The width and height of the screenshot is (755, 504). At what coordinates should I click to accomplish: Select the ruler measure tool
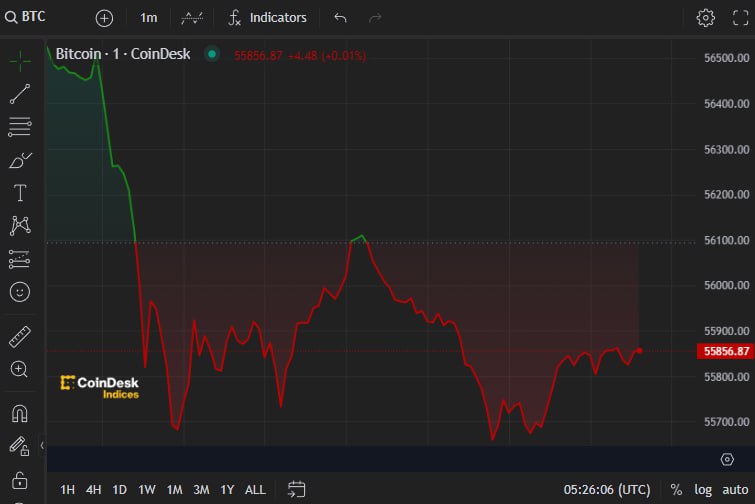(x=20, y=336)
